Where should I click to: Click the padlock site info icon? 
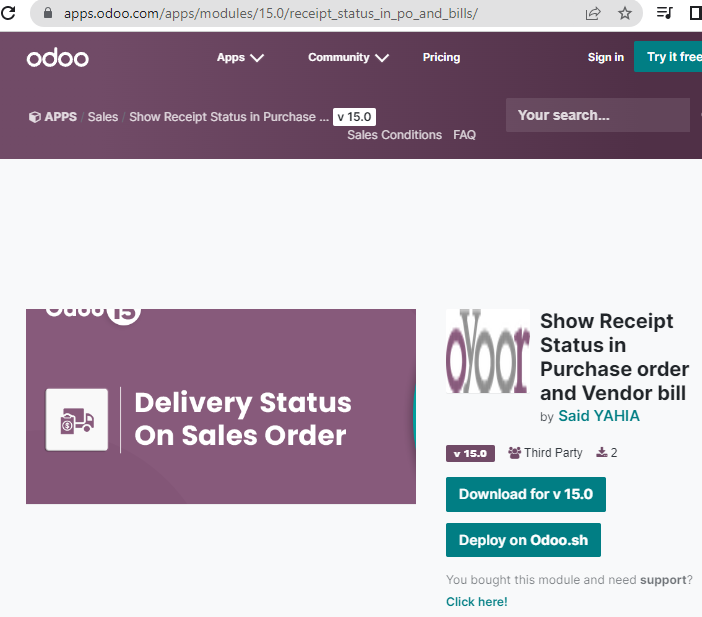pyautogui.click(x=48, y=13)
